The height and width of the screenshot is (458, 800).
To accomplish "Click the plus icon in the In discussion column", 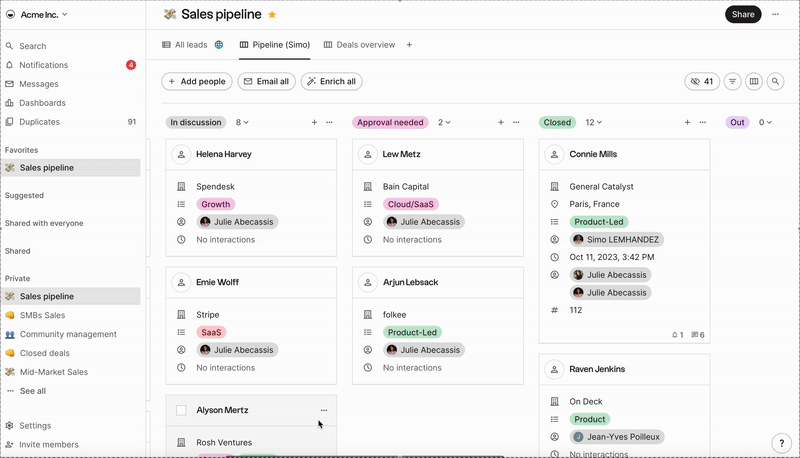I will (314, 122).
